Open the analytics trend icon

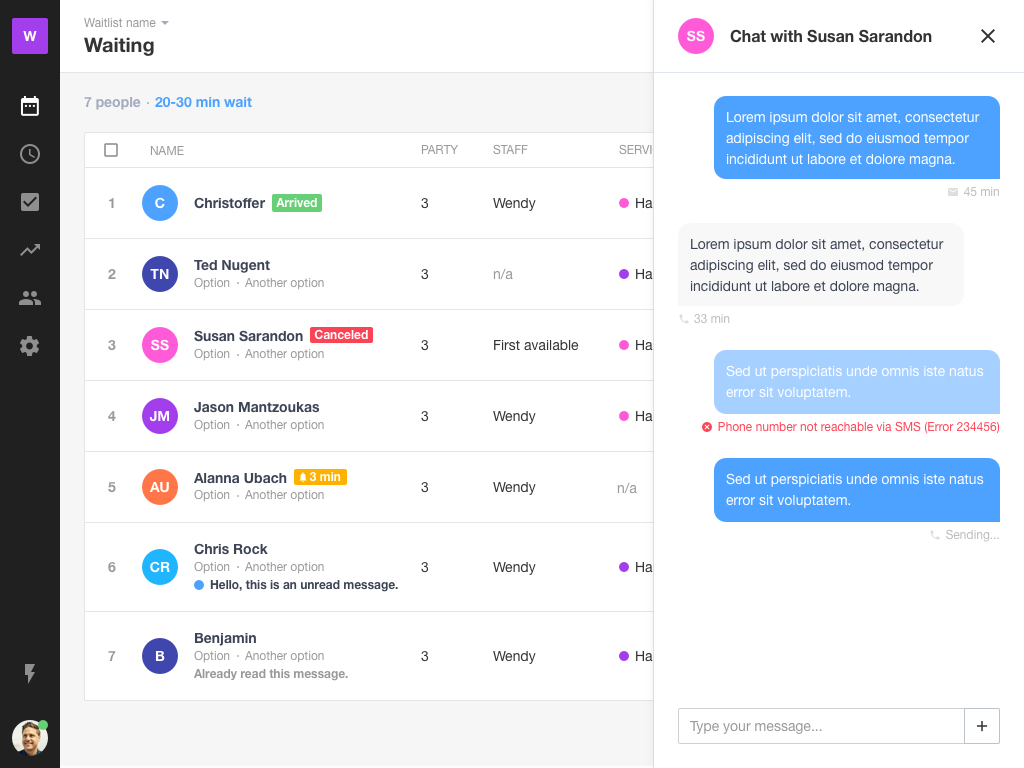(x=30, y=250)
